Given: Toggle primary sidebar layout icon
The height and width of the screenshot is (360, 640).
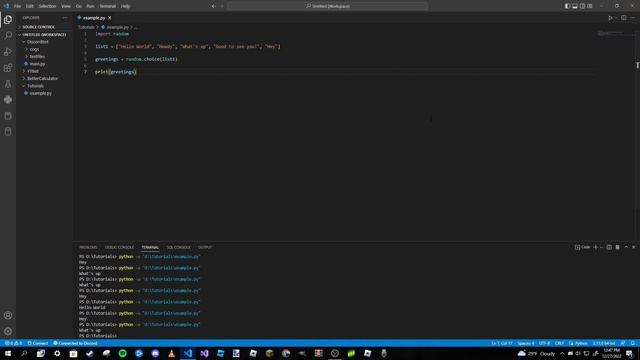Looking at the screenshot, I should click(x=567, y=6).
